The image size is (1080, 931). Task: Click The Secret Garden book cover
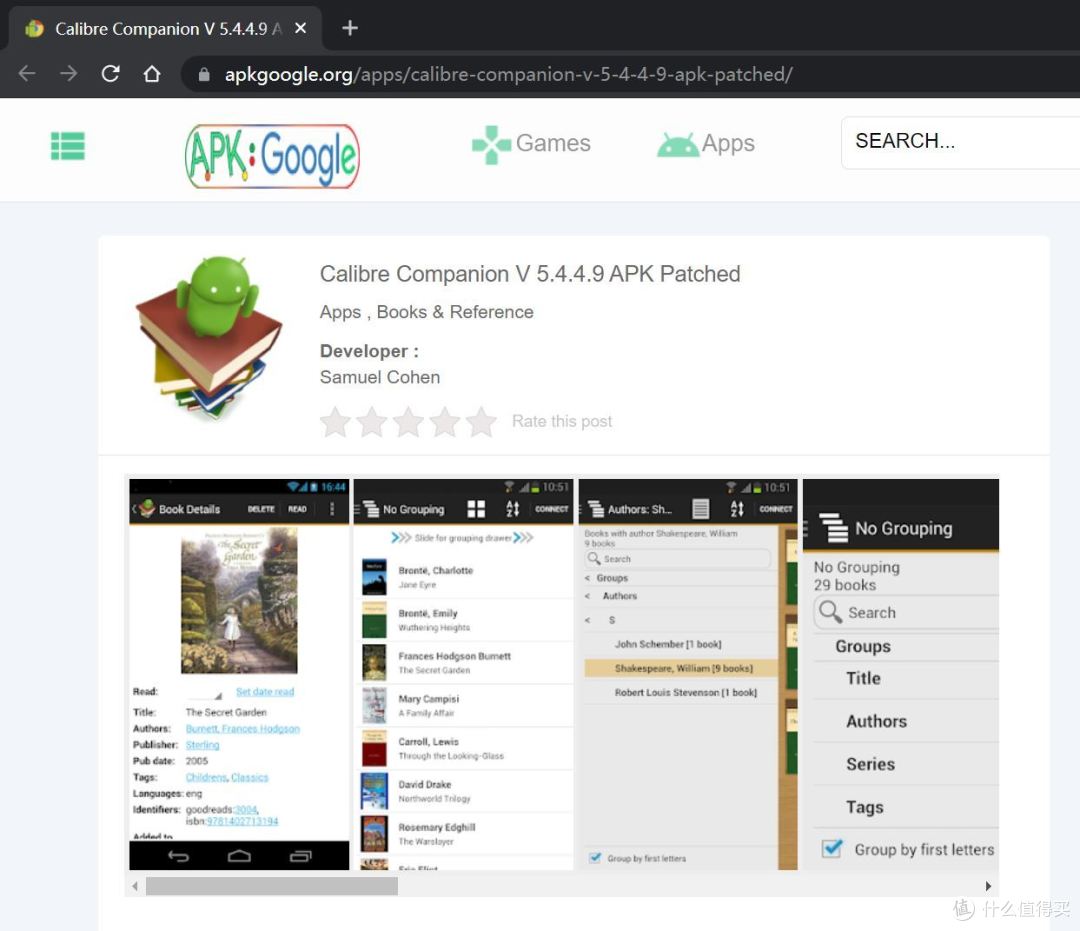(x=239, y=600)
